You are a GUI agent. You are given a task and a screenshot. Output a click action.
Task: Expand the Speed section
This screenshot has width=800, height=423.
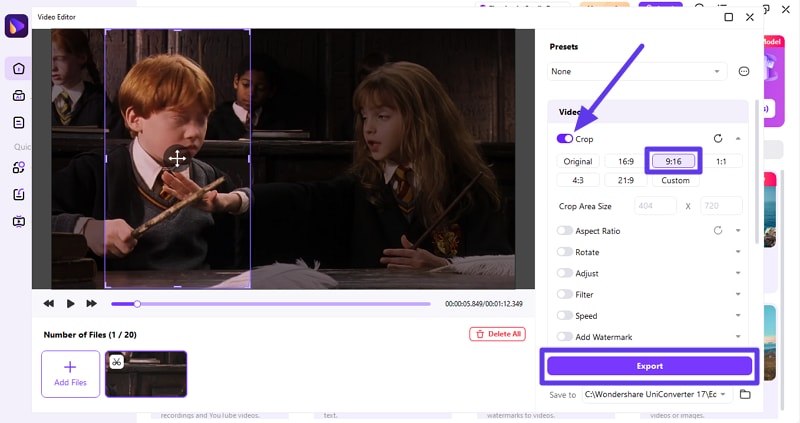738,315
